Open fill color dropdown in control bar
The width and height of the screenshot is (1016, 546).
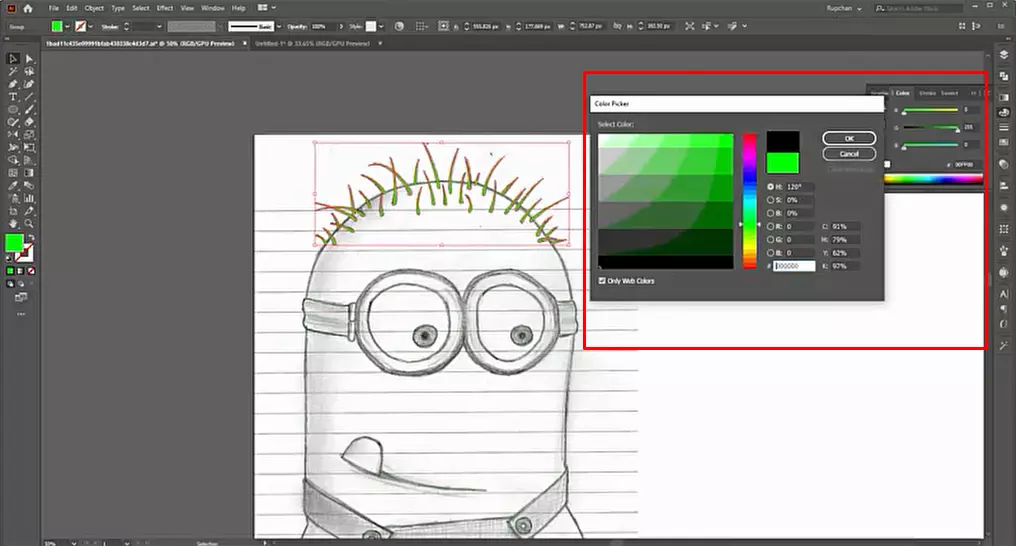point(67,27)
